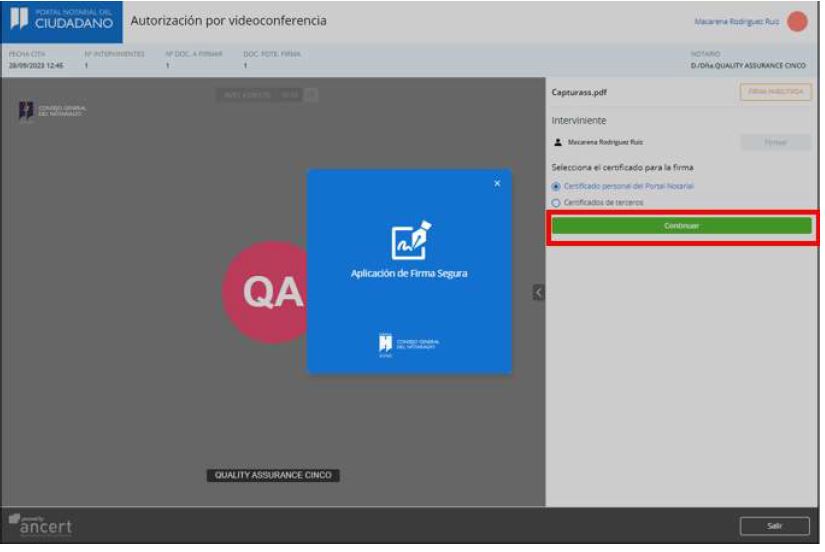Image resolution: width=825 pixels, height=552 pixels.
Task: Click the Consejo General del Notariado video watermark
Action: 50,111
